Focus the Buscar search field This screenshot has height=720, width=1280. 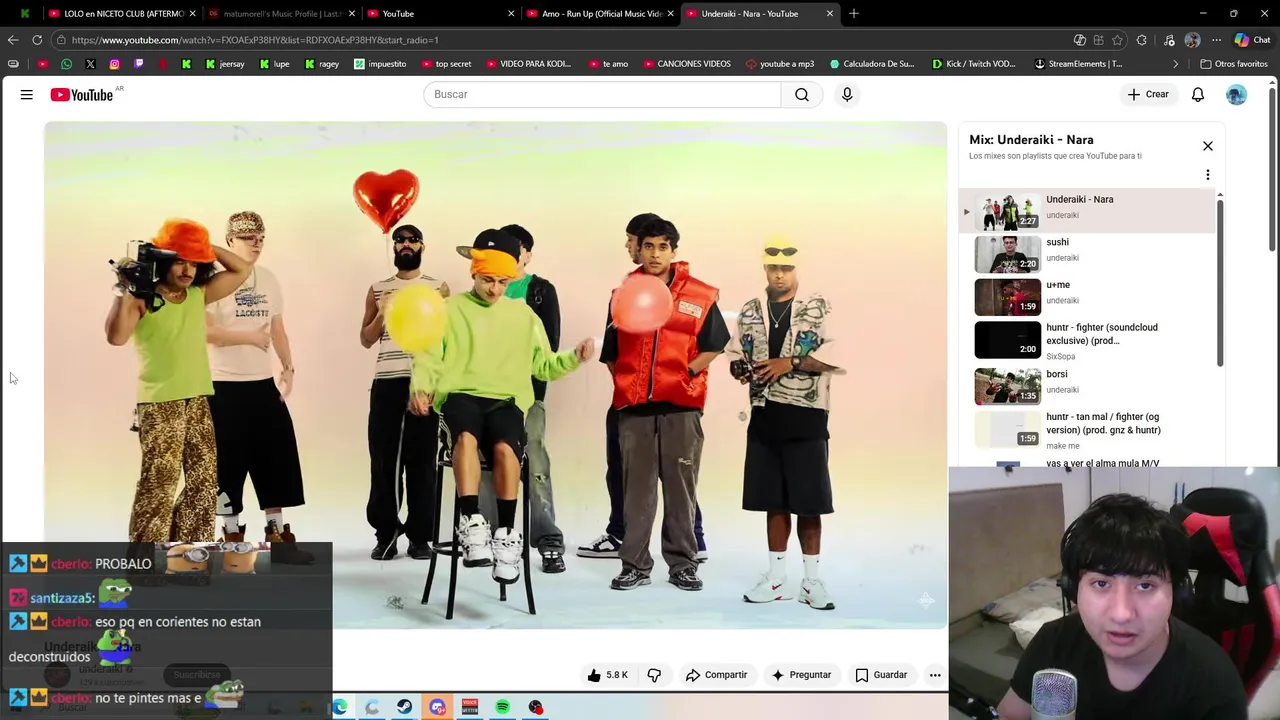click(602, 94)
